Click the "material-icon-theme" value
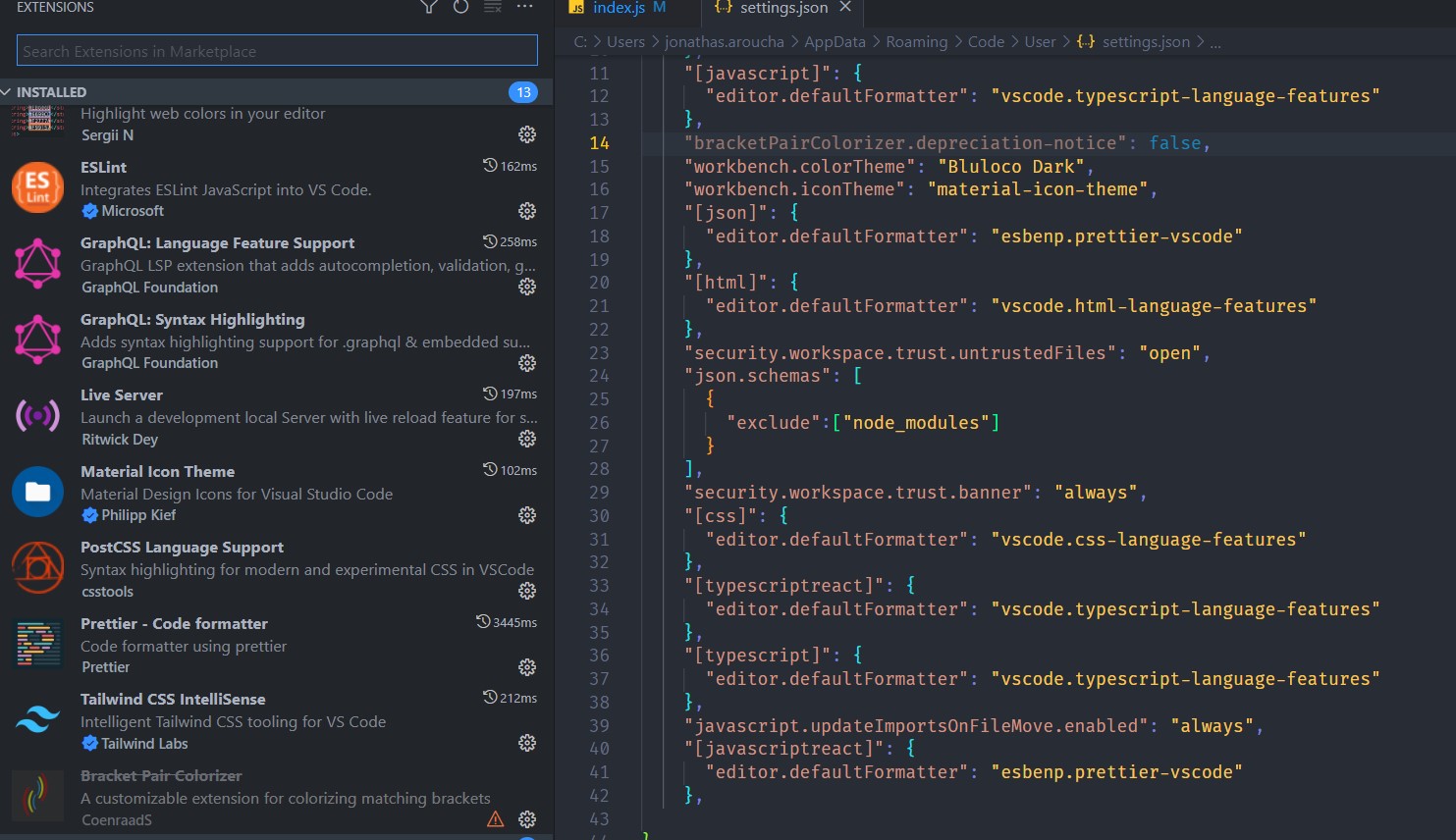This screenshot has height=840, width=1456. click(1037, 189)
